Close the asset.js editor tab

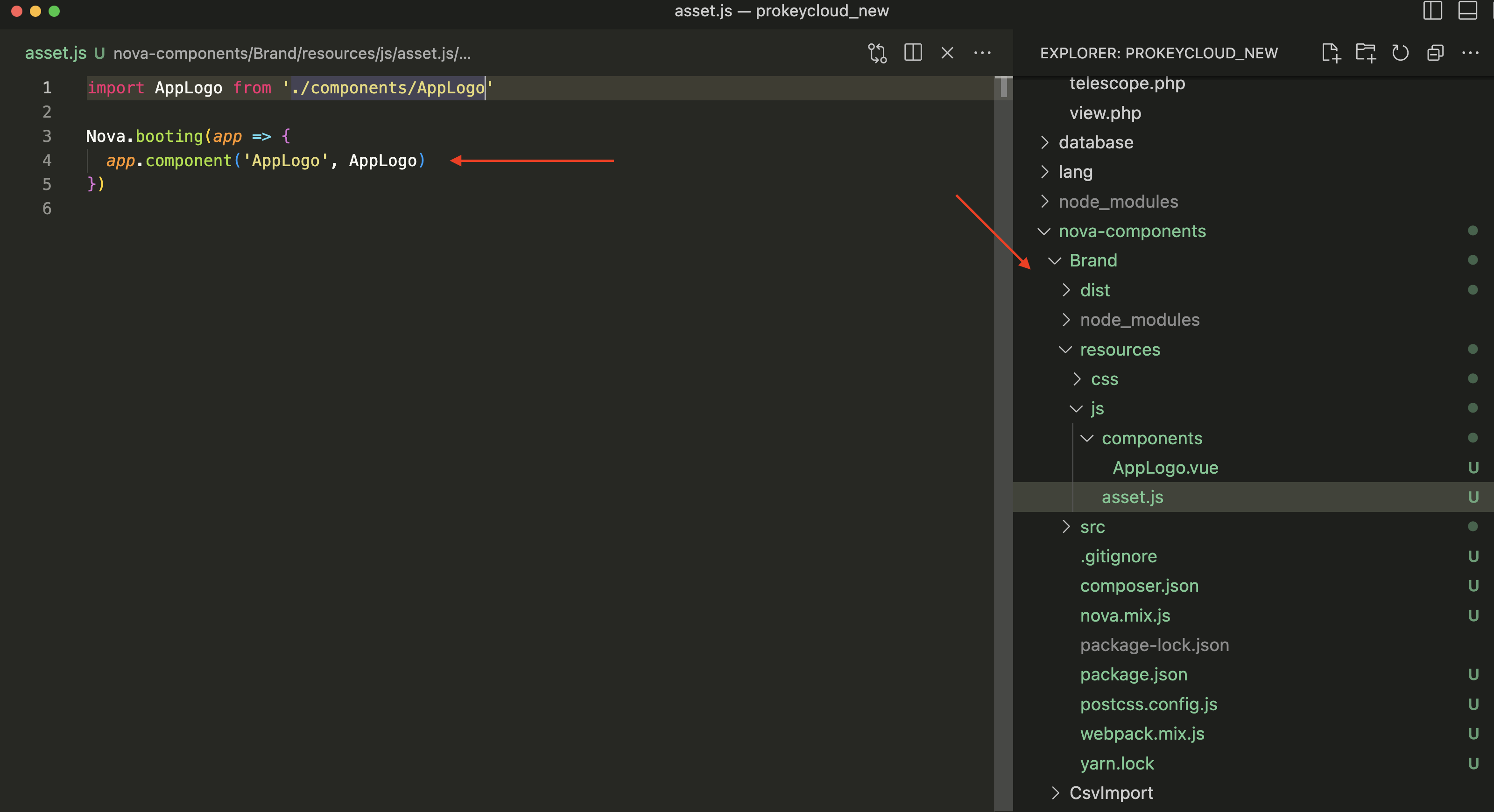coord(947,53)
